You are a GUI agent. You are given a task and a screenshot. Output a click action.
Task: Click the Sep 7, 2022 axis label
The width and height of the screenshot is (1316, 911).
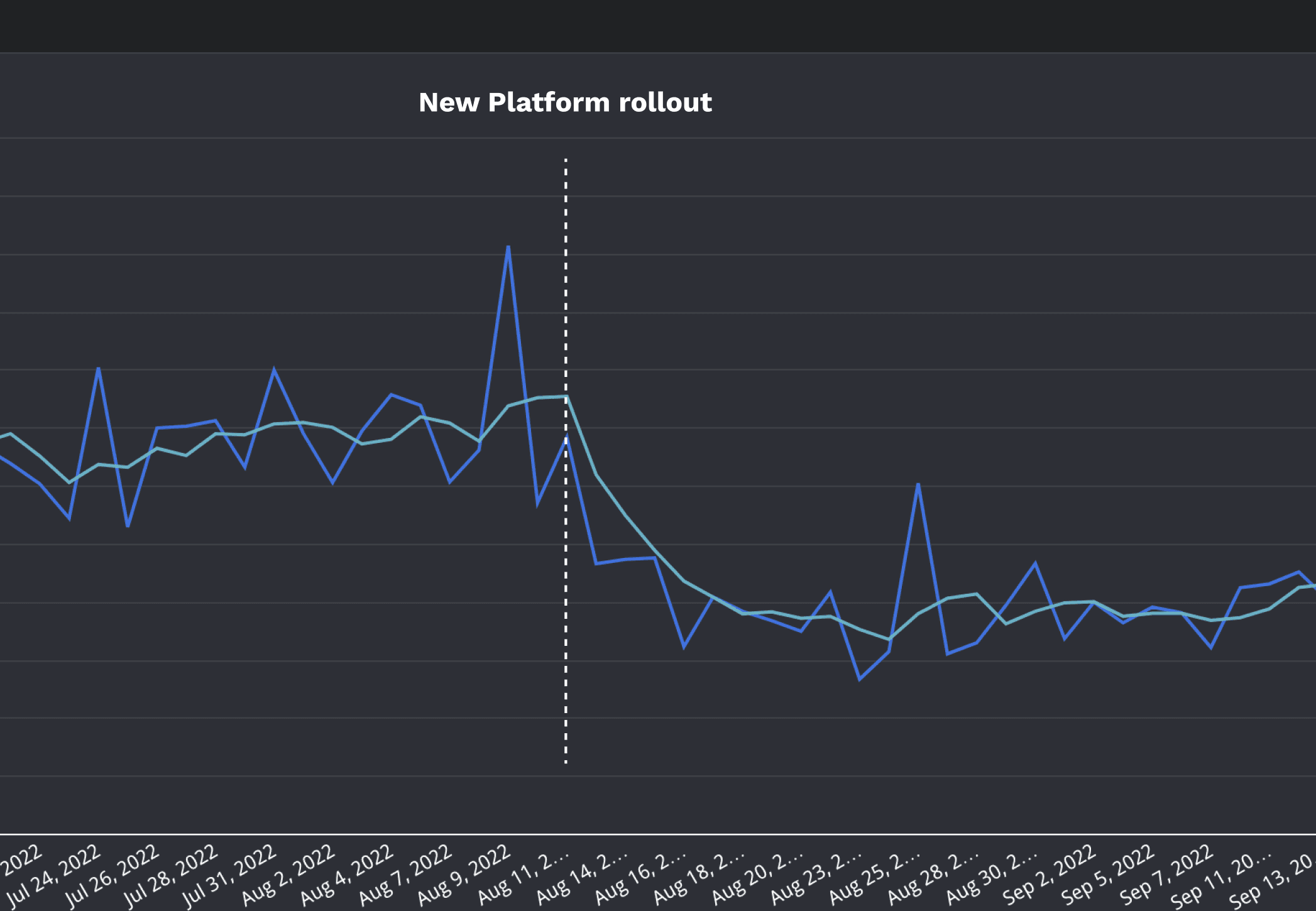pos(1168,875)
